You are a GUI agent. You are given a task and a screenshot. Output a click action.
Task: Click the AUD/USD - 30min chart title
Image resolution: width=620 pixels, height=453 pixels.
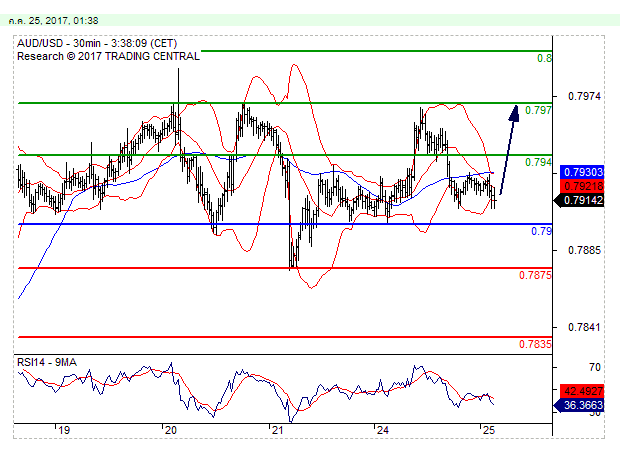(x=97, y=43)
